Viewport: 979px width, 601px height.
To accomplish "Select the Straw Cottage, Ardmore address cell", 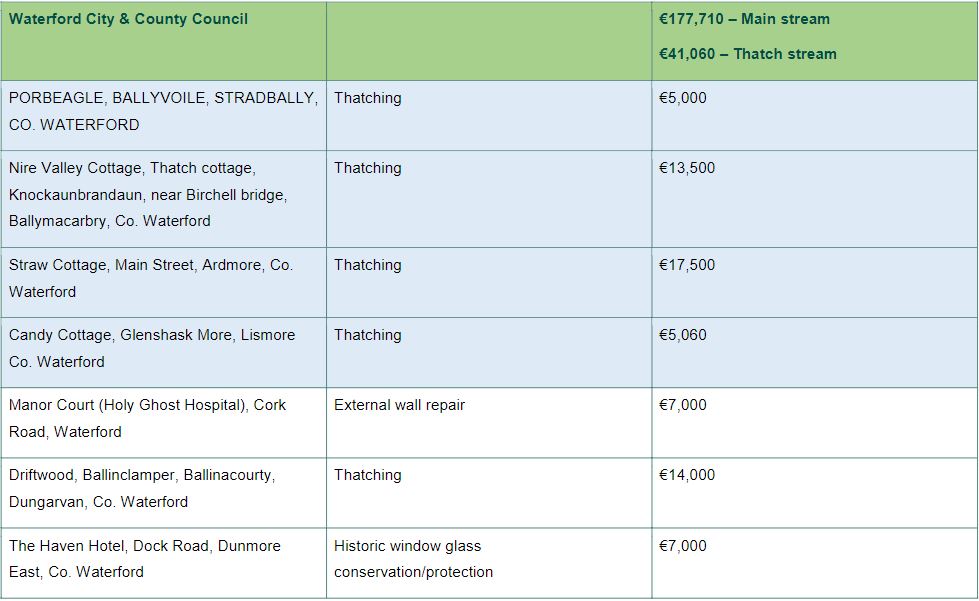I will click(x=151, y=278).
